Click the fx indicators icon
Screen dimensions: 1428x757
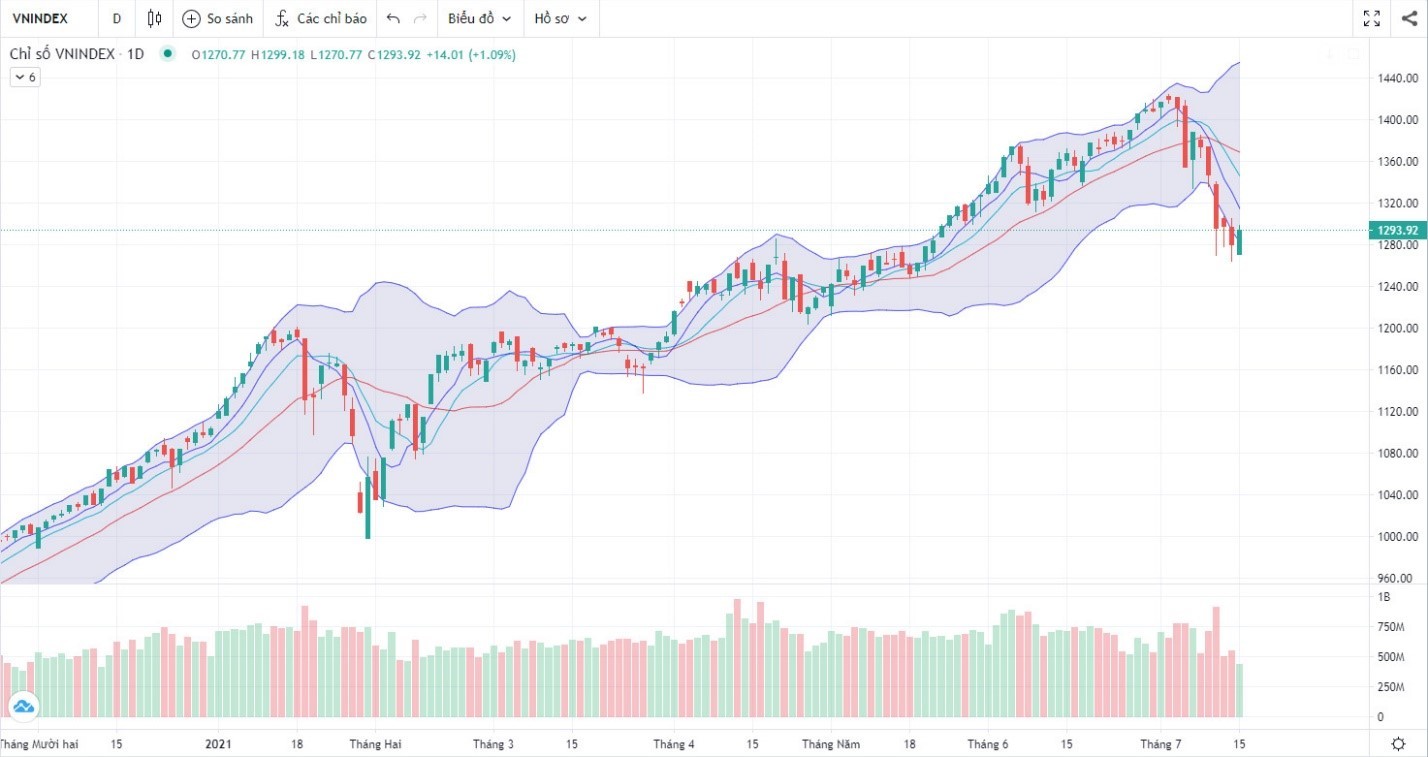(281, 18)
